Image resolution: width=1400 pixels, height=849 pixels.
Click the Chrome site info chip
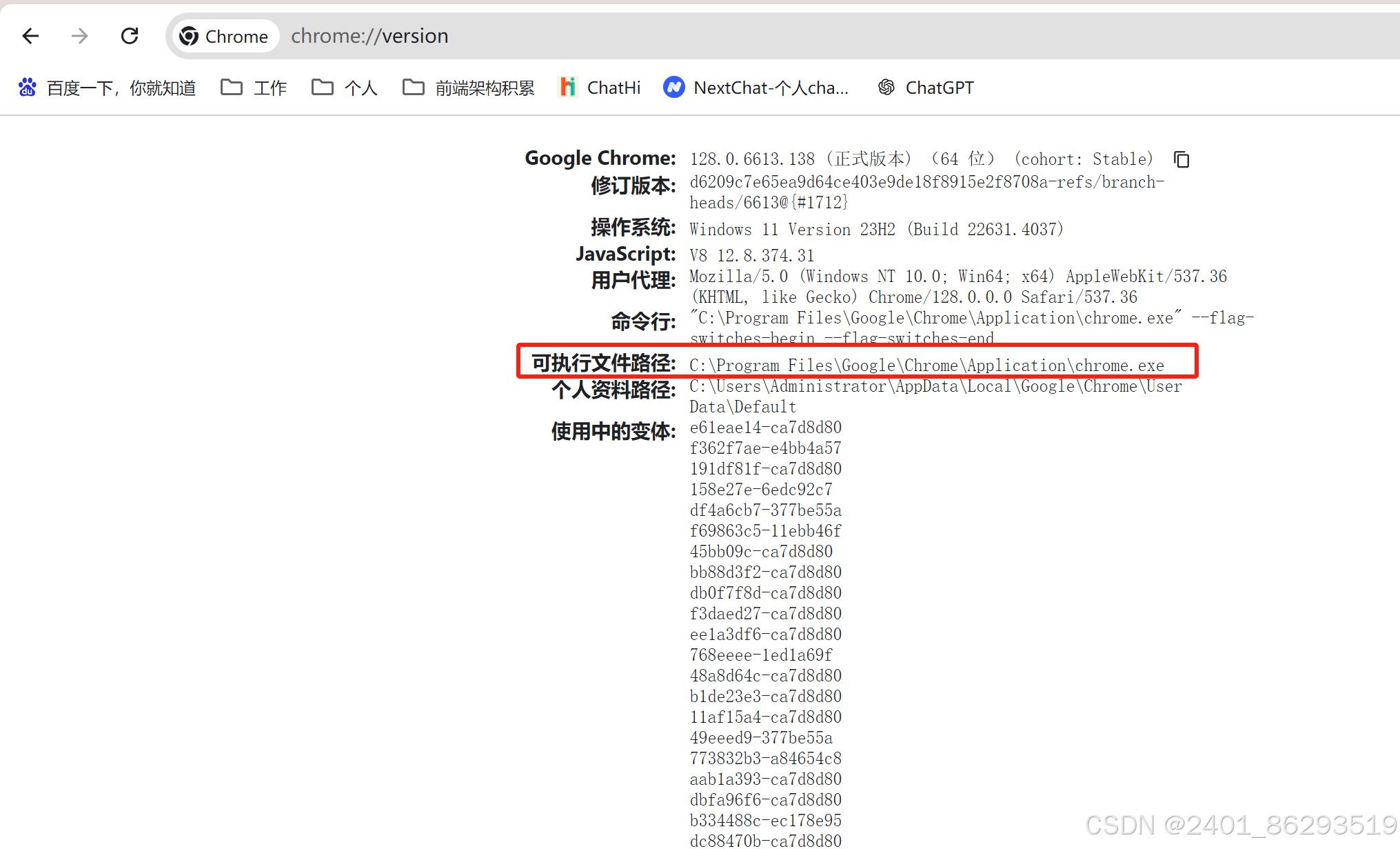(224, 36)
